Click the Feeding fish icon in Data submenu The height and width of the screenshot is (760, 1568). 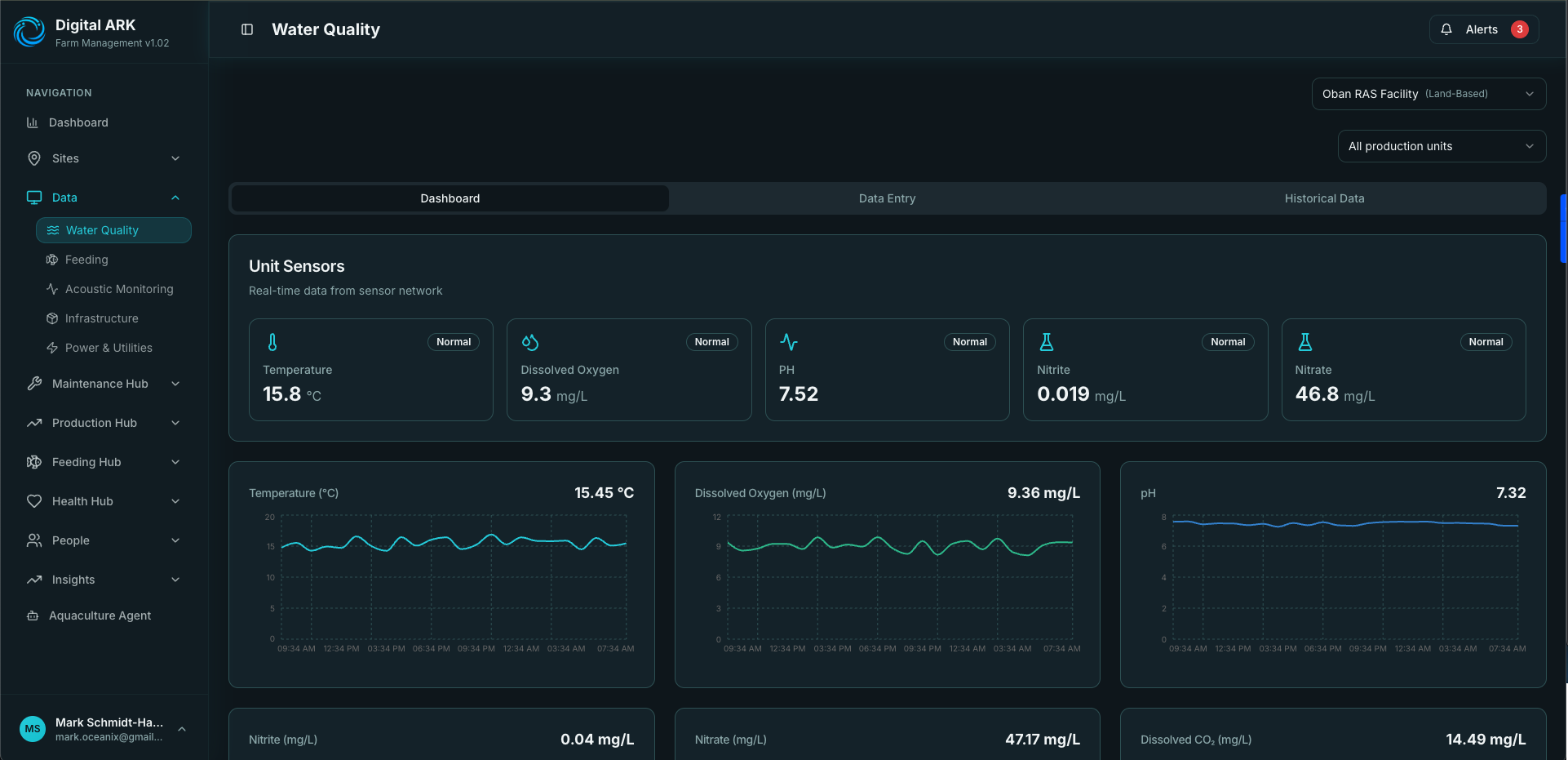coord(52,260)
